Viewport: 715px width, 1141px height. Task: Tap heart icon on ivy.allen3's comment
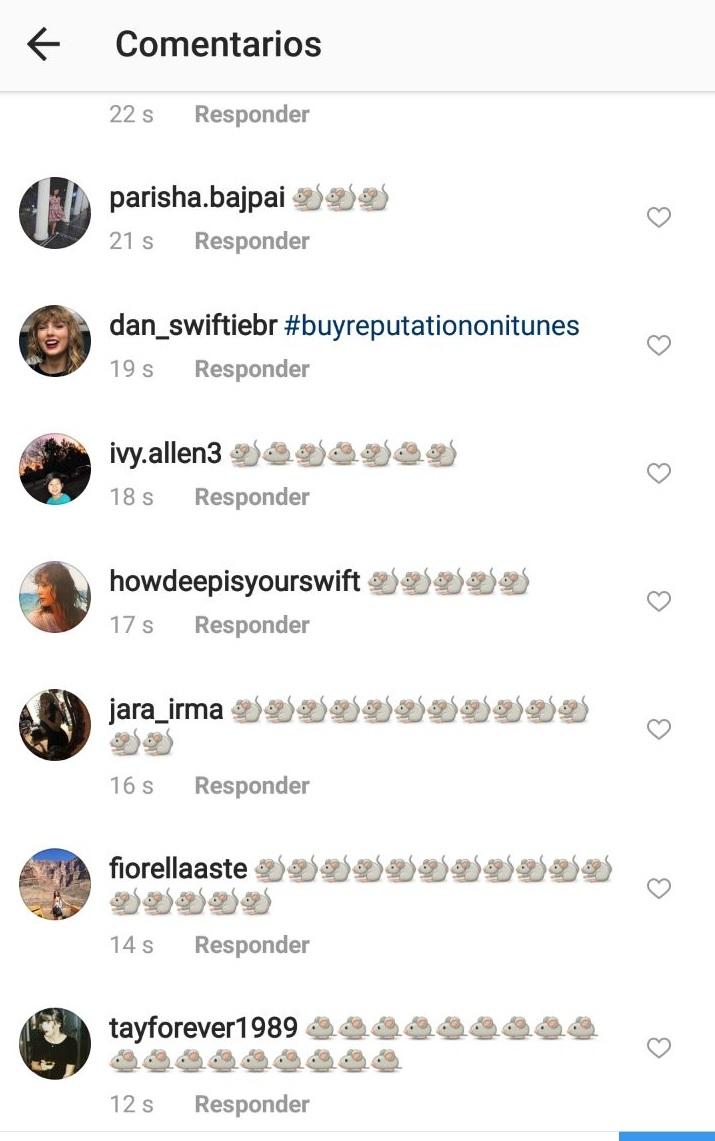[658, 473]
